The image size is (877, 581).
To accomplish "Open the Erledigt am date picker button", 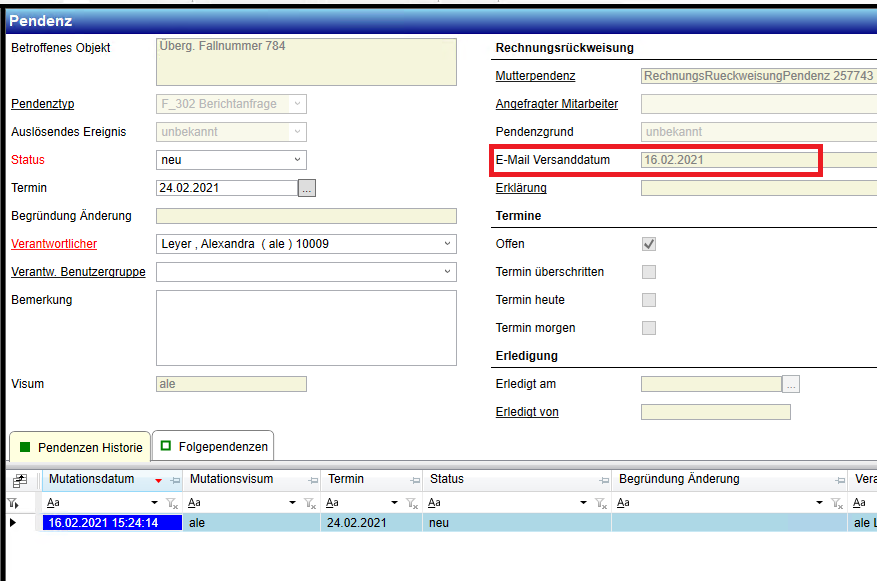I will 791,384.
